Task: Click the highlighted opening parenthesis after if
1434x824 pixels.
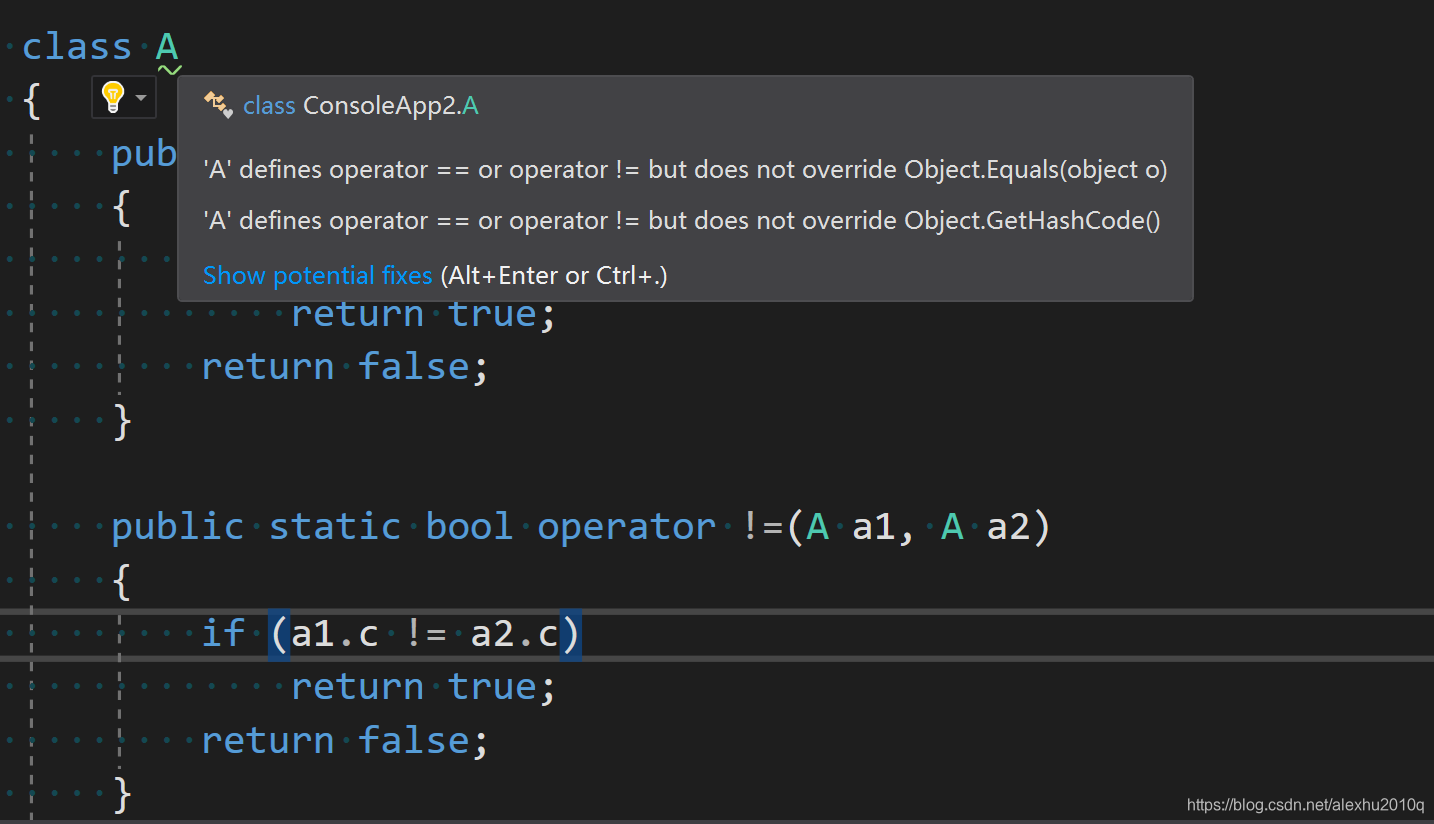Action: click(279, 634)
